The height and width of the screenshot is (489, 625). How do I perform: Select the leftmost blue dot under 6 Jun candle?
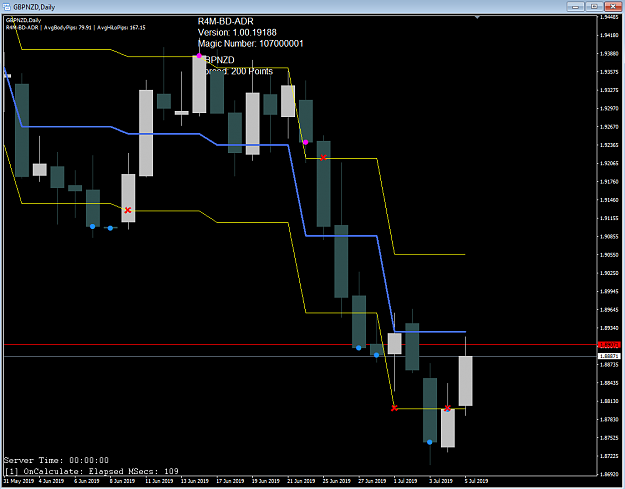(x=92, y=226)
